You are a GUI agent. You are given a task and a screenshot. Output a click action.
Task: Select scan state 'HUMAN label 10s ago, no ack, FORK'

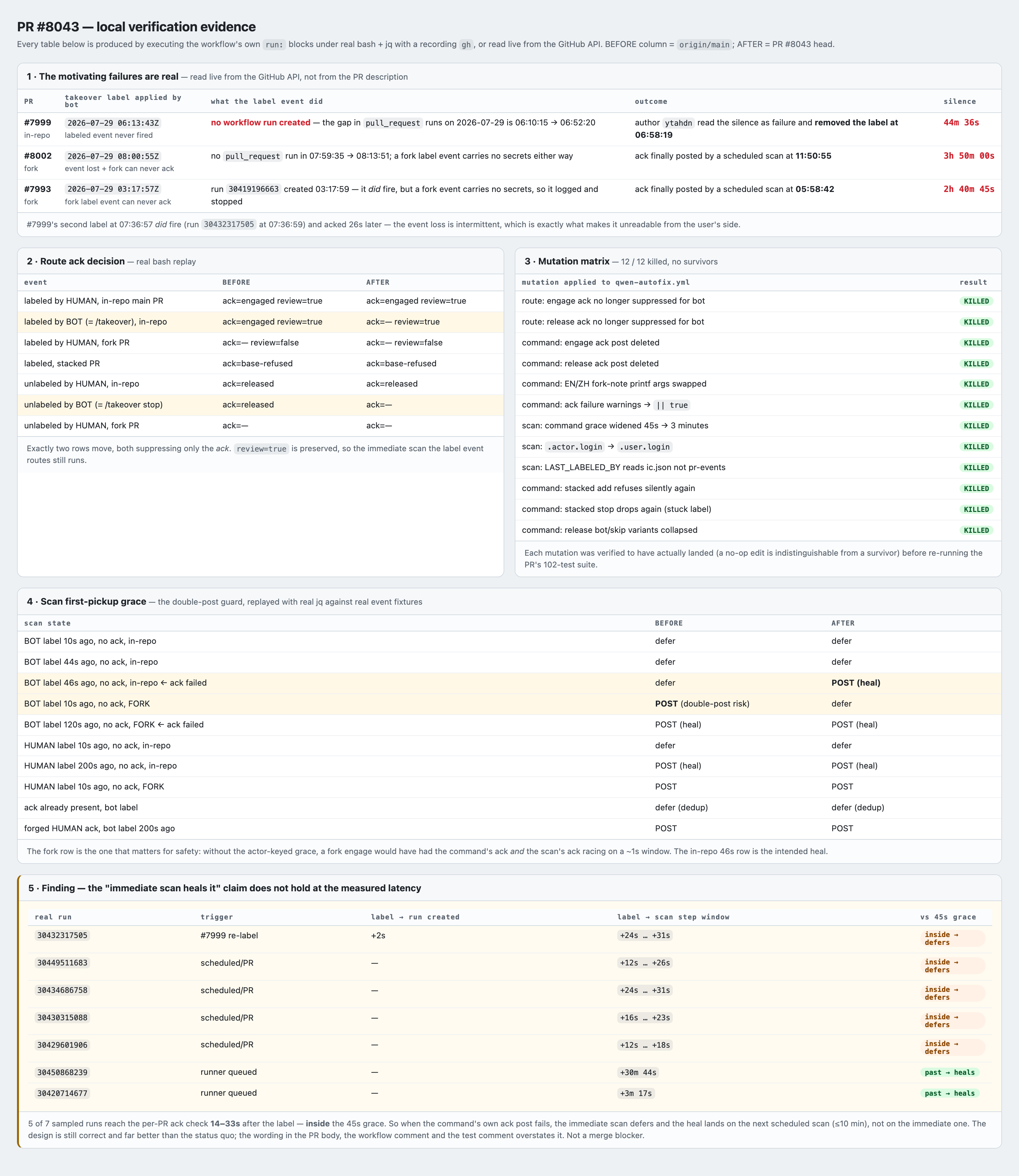(94, 787)
